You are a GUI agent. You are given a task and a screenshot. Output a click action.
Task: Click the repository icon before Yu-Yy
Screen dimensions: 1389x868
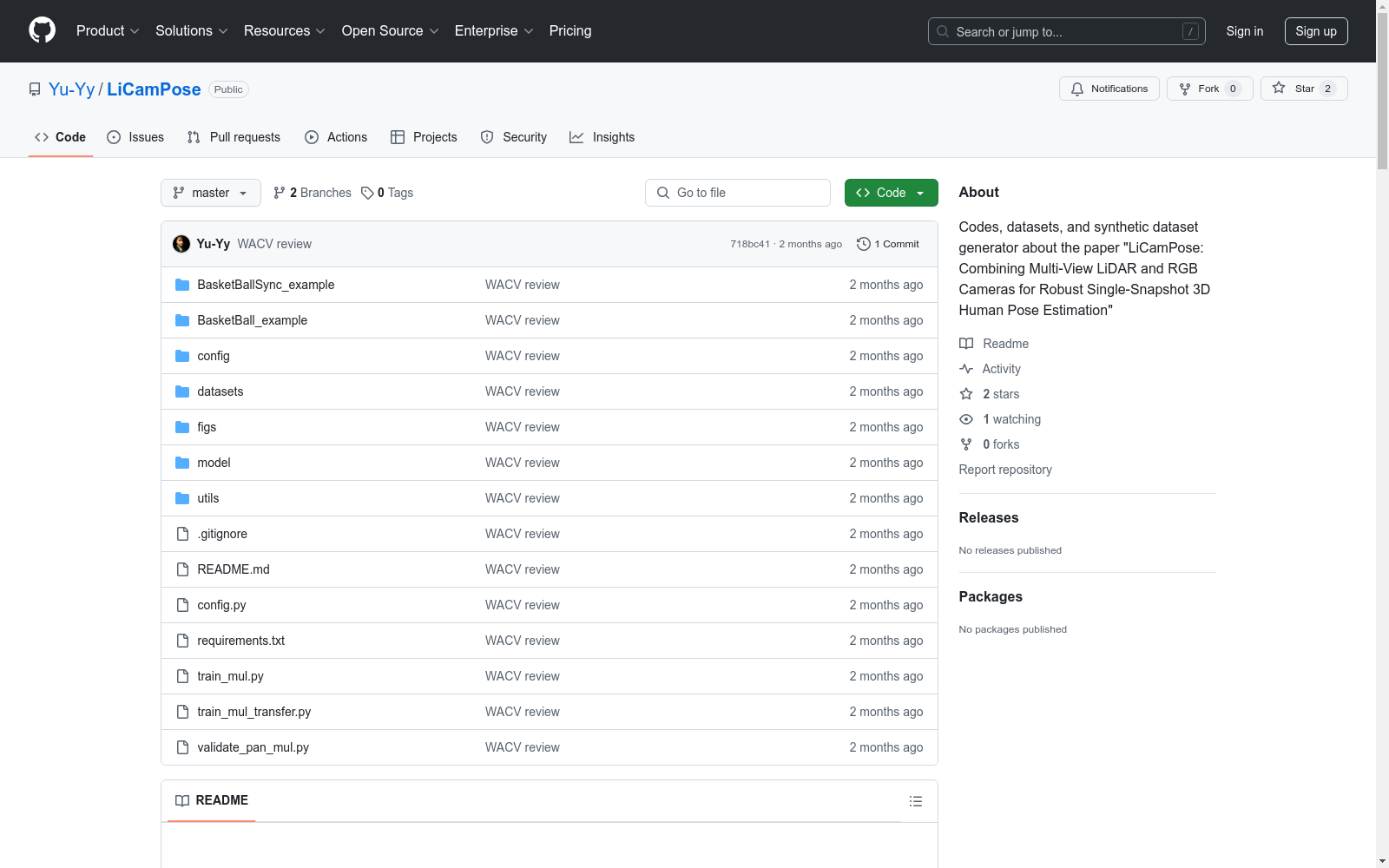coord(35,89)
